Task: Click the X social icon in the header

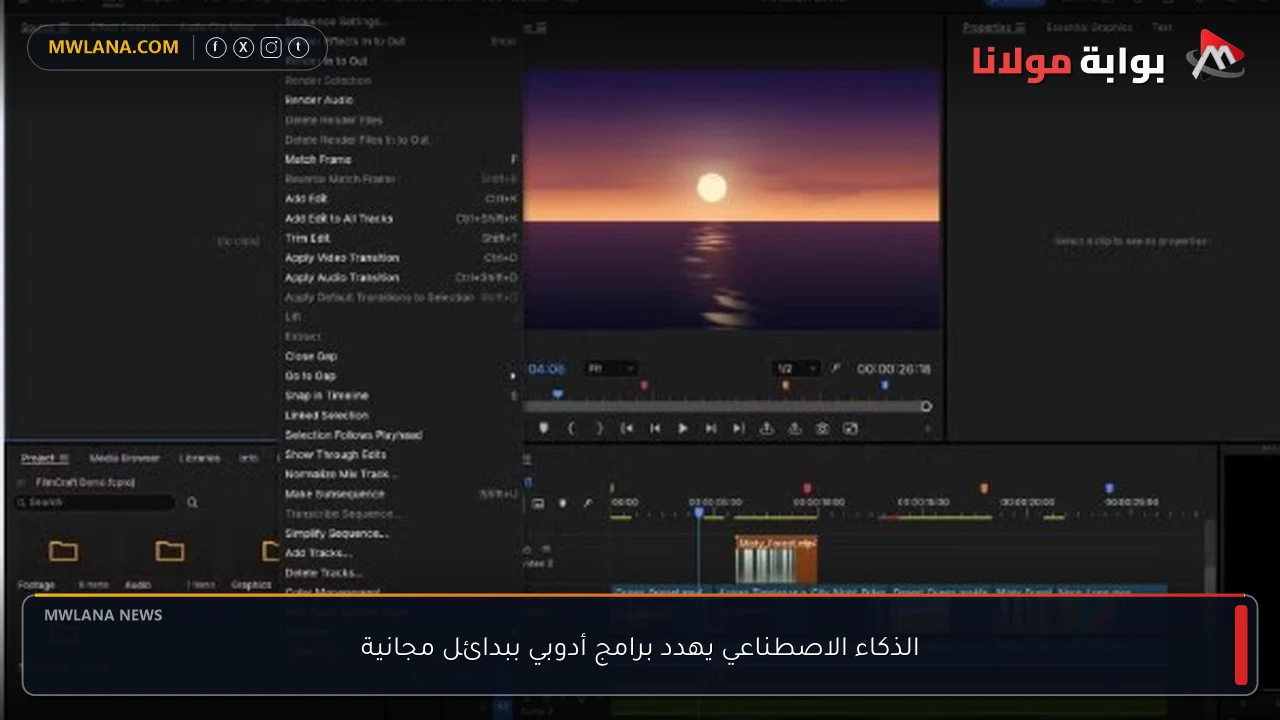Action: [x=243, y=47]
